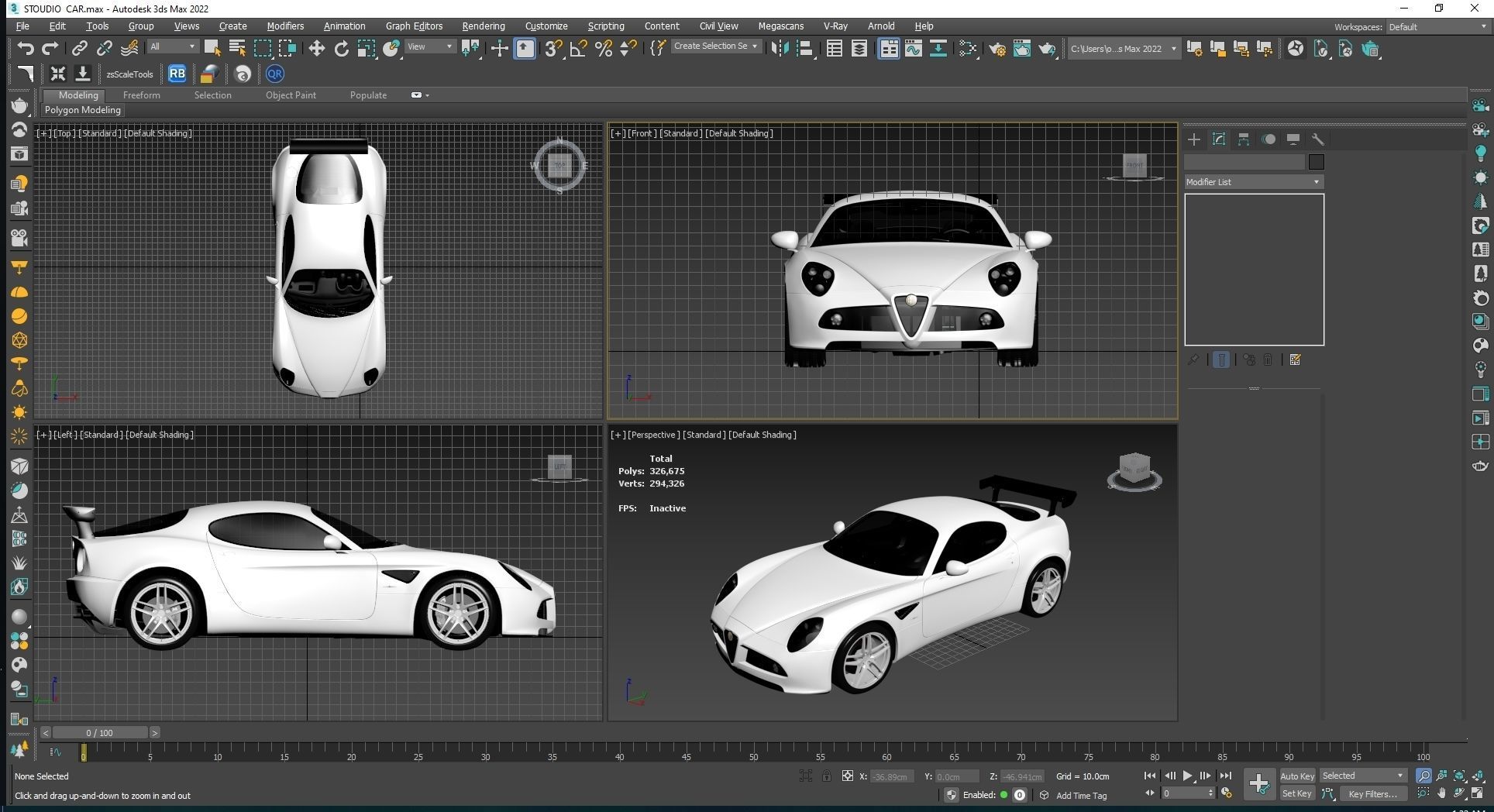The width and height of the screenshot is (1494, 812).
Task: Toggle Window/Crossing selection mode
Action: (x=287, y=49)
